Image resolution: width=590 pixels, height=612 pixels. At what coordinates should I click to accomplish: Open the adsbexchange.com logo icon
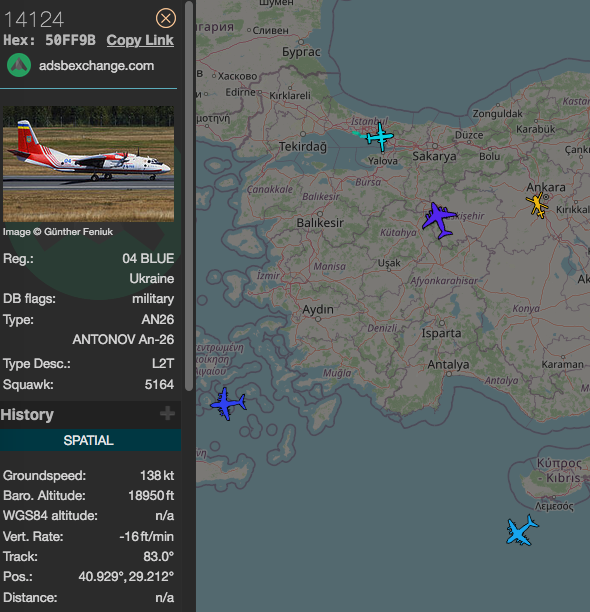(19, 65)
